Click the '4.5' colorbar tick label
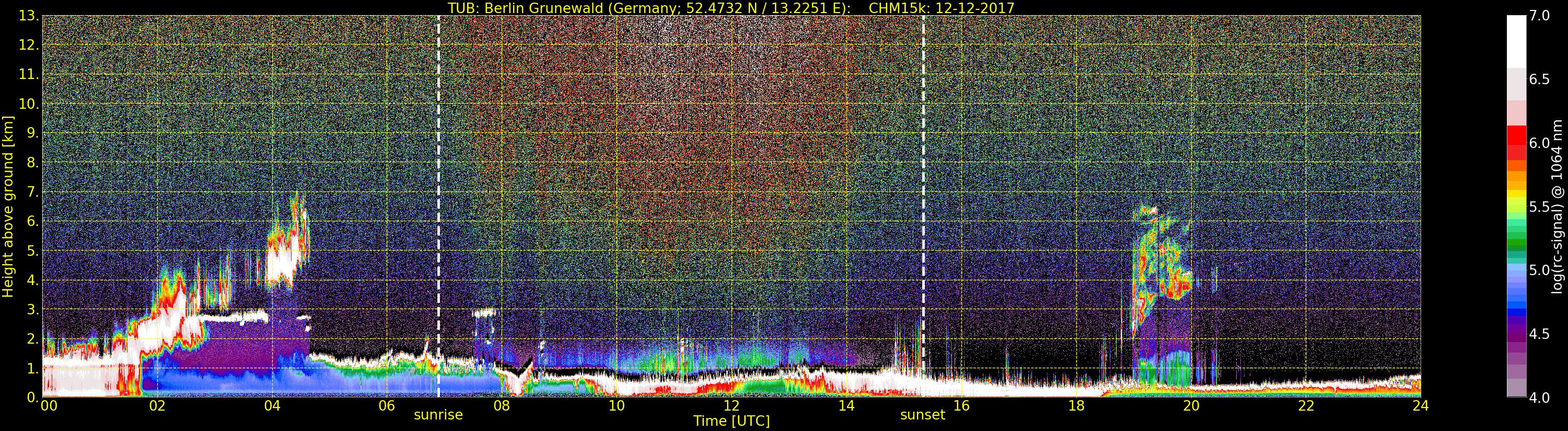 click(1539, 334)
